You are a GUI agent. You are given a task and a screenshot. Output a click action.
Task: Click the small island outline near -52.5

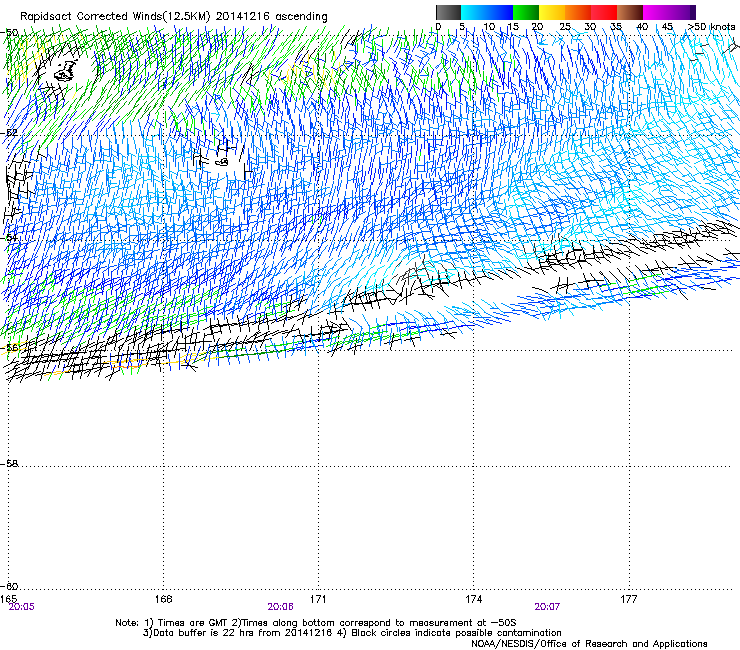(x=222, y=162)
